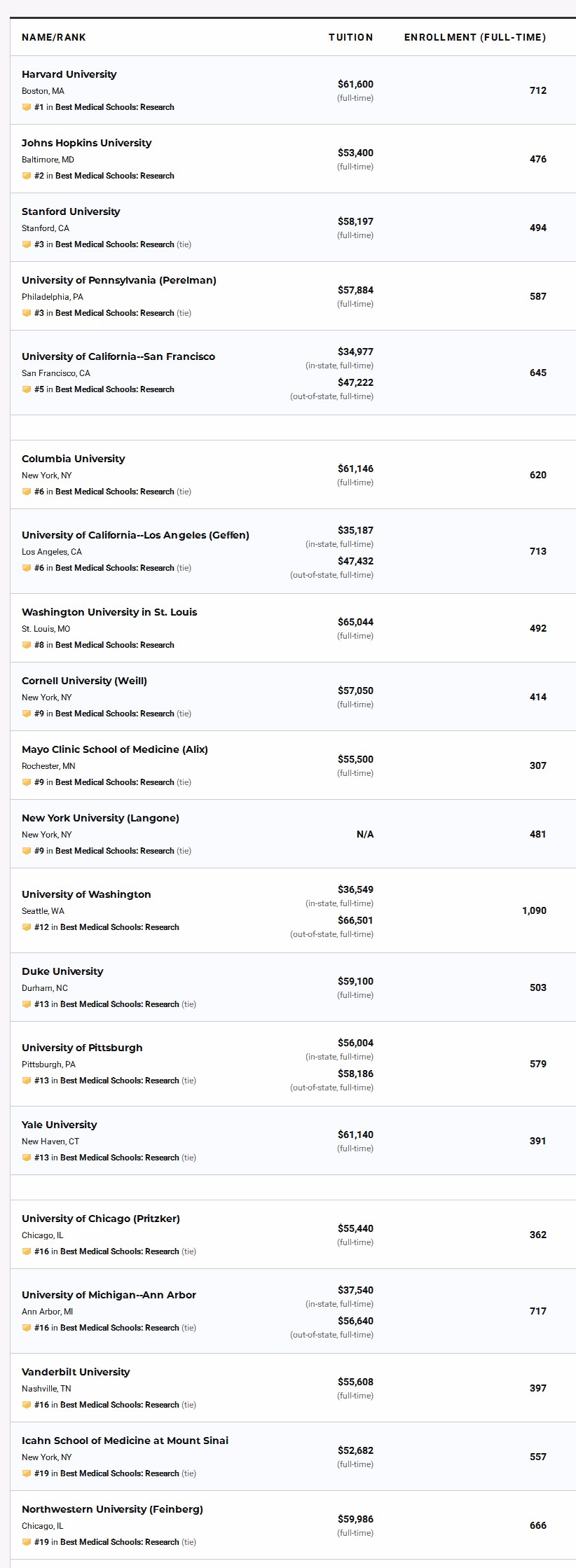Click the TUITION column header

tap(351, 37)
